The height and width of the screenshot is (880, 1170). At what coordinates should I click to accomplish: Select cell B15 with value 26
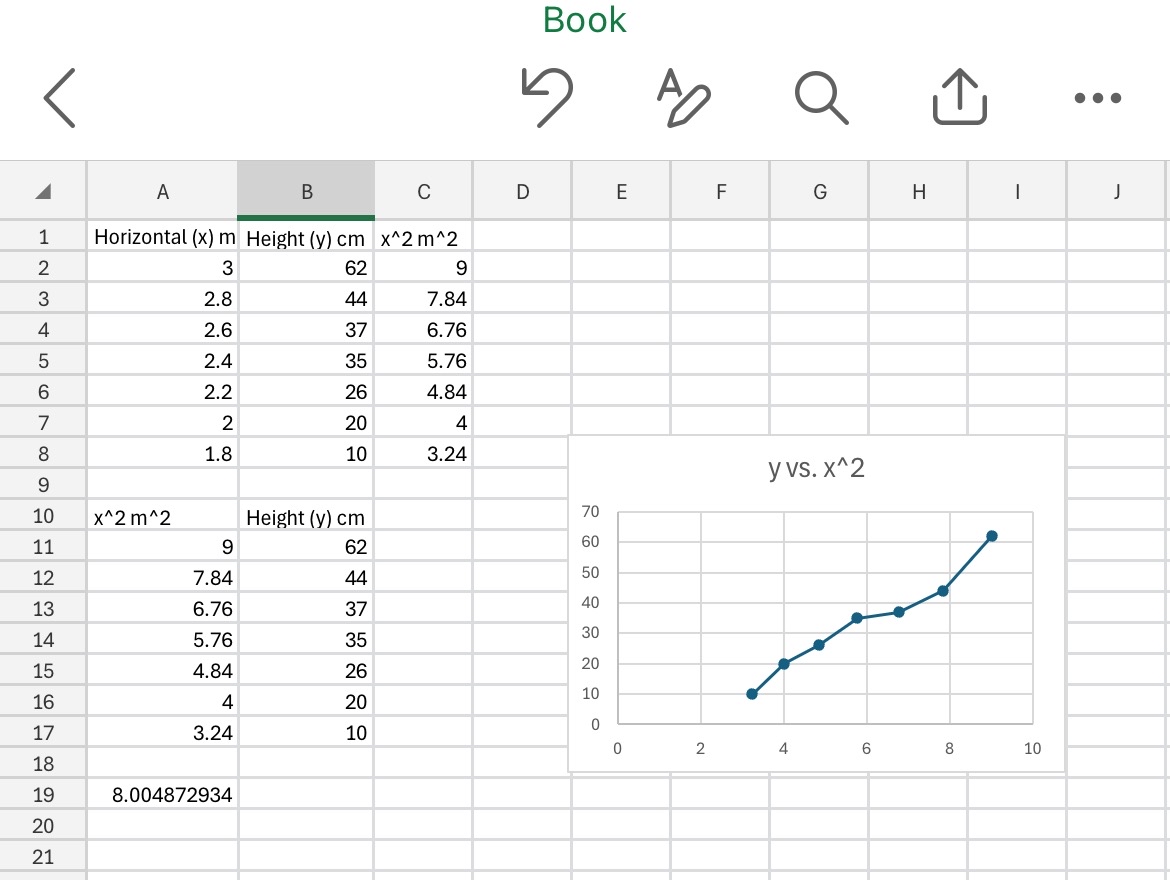[x=306, y=671]
